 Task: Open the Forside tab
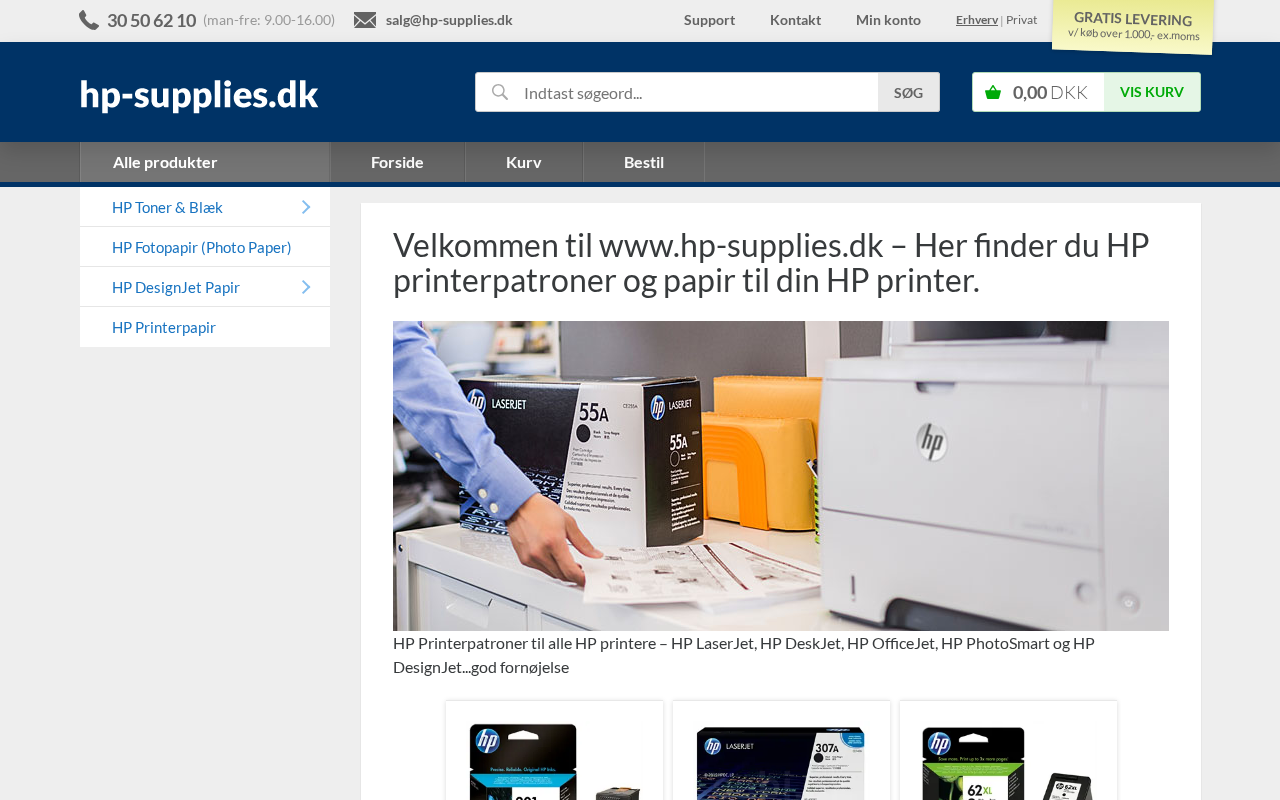(x=397, y=162)
